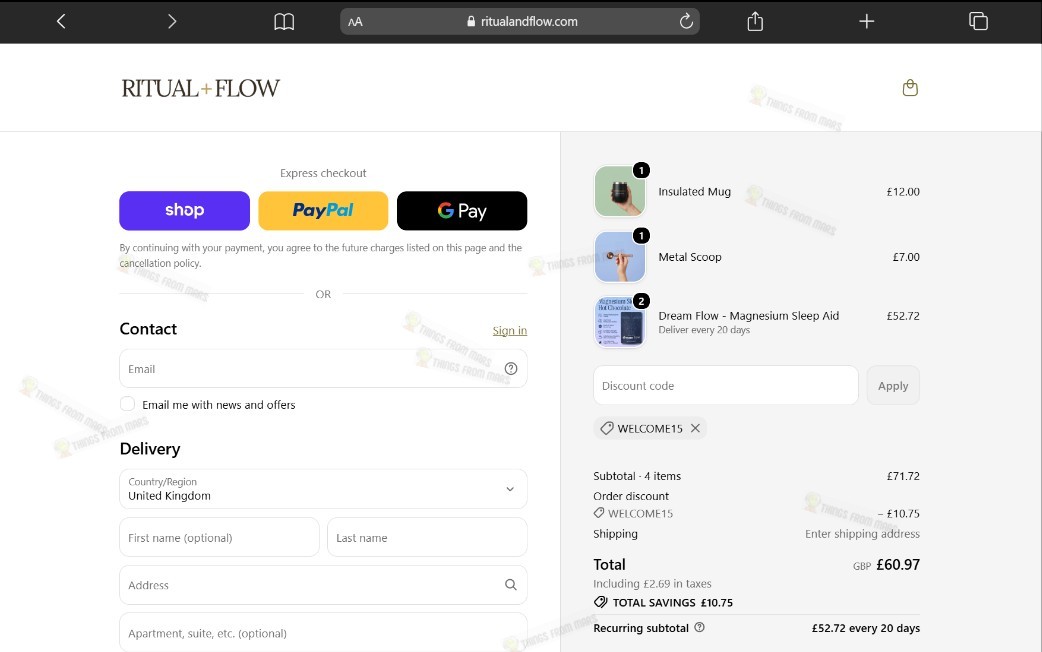The height and width of the screenshot is (652, 1042).
Task: Click the 'Subtotal · 4 items' label
Action: (x=637, y=476)
